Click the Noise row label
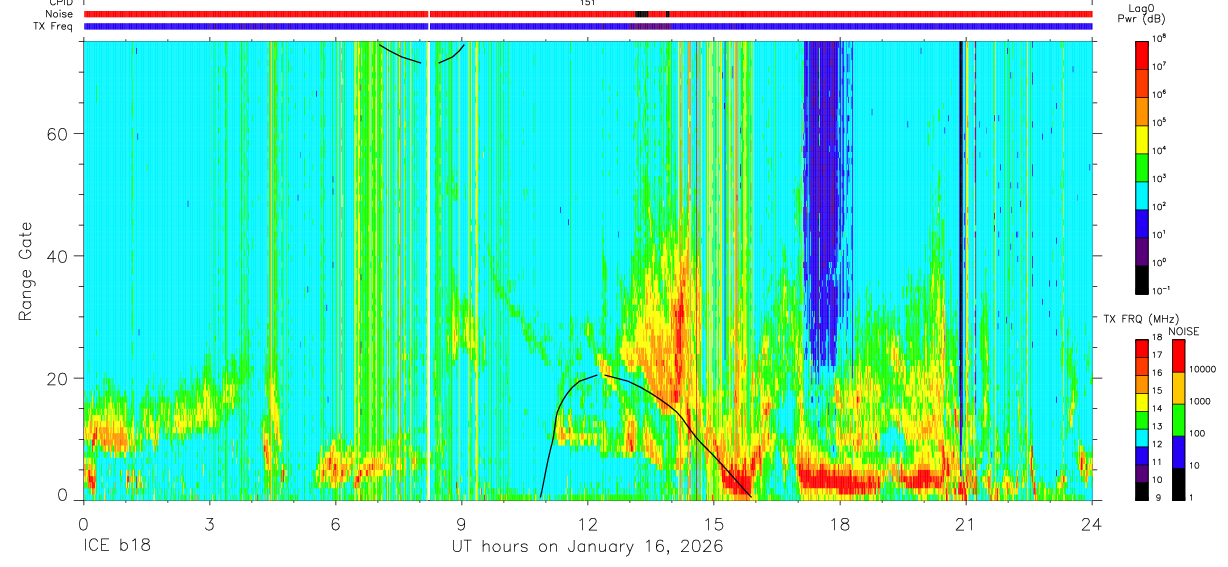Image resolution: width=1228 pixels, height=567 pixels. point(61,14)
